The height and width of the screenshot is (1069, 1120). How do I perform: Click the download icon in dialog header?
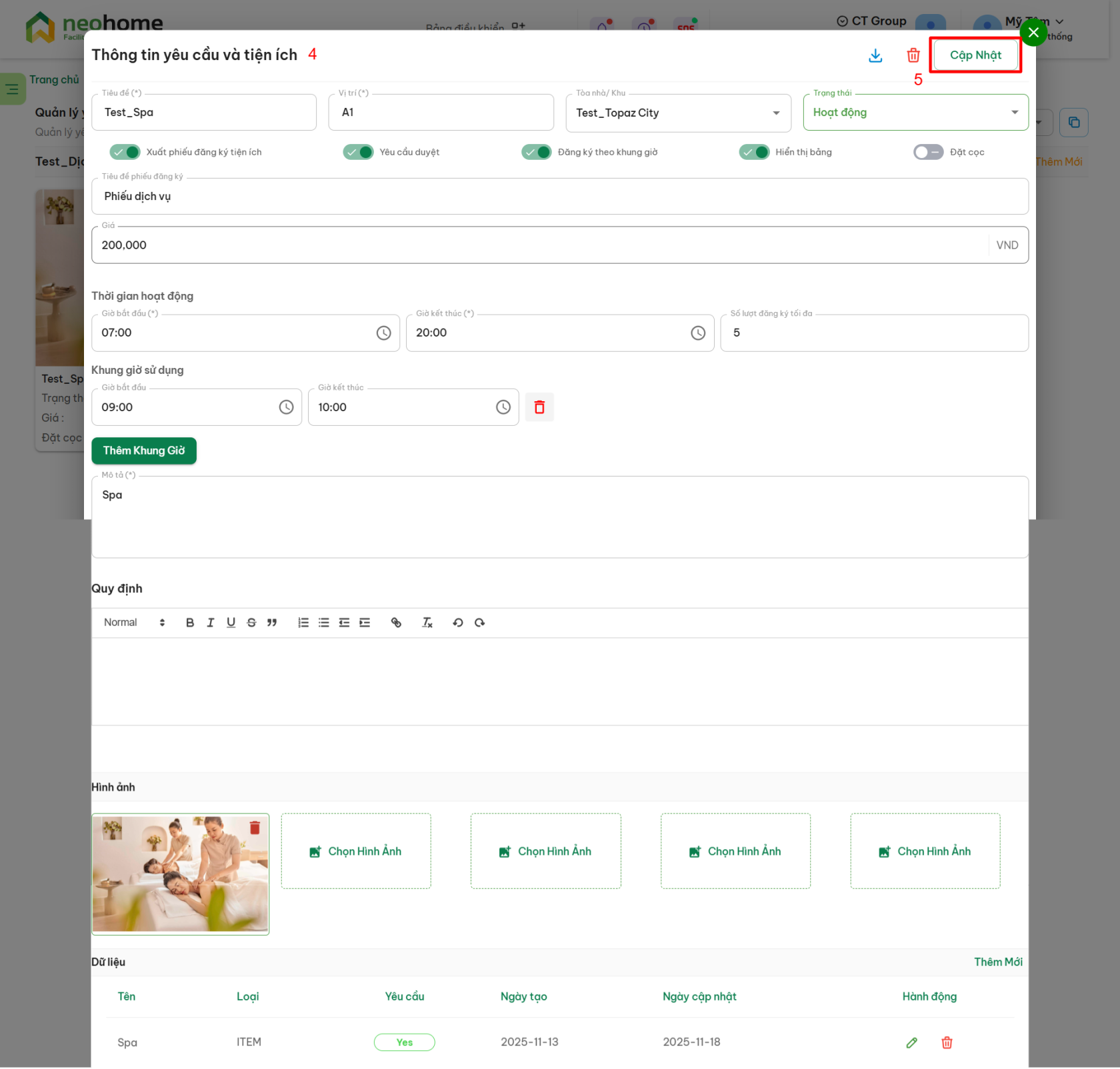pos(875,55)
